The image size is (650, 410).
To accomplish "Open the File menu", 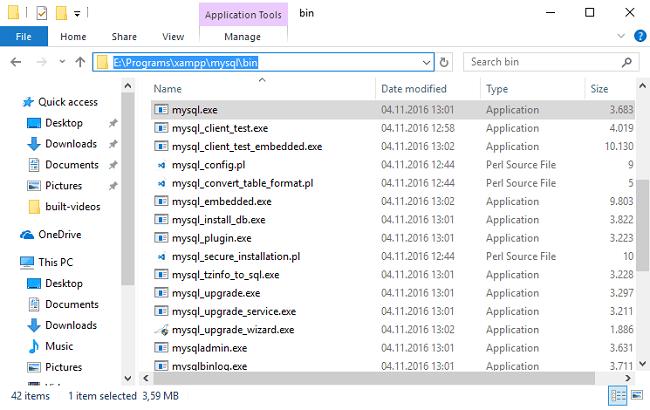I will pyautogui.click(x=24, y=37).
